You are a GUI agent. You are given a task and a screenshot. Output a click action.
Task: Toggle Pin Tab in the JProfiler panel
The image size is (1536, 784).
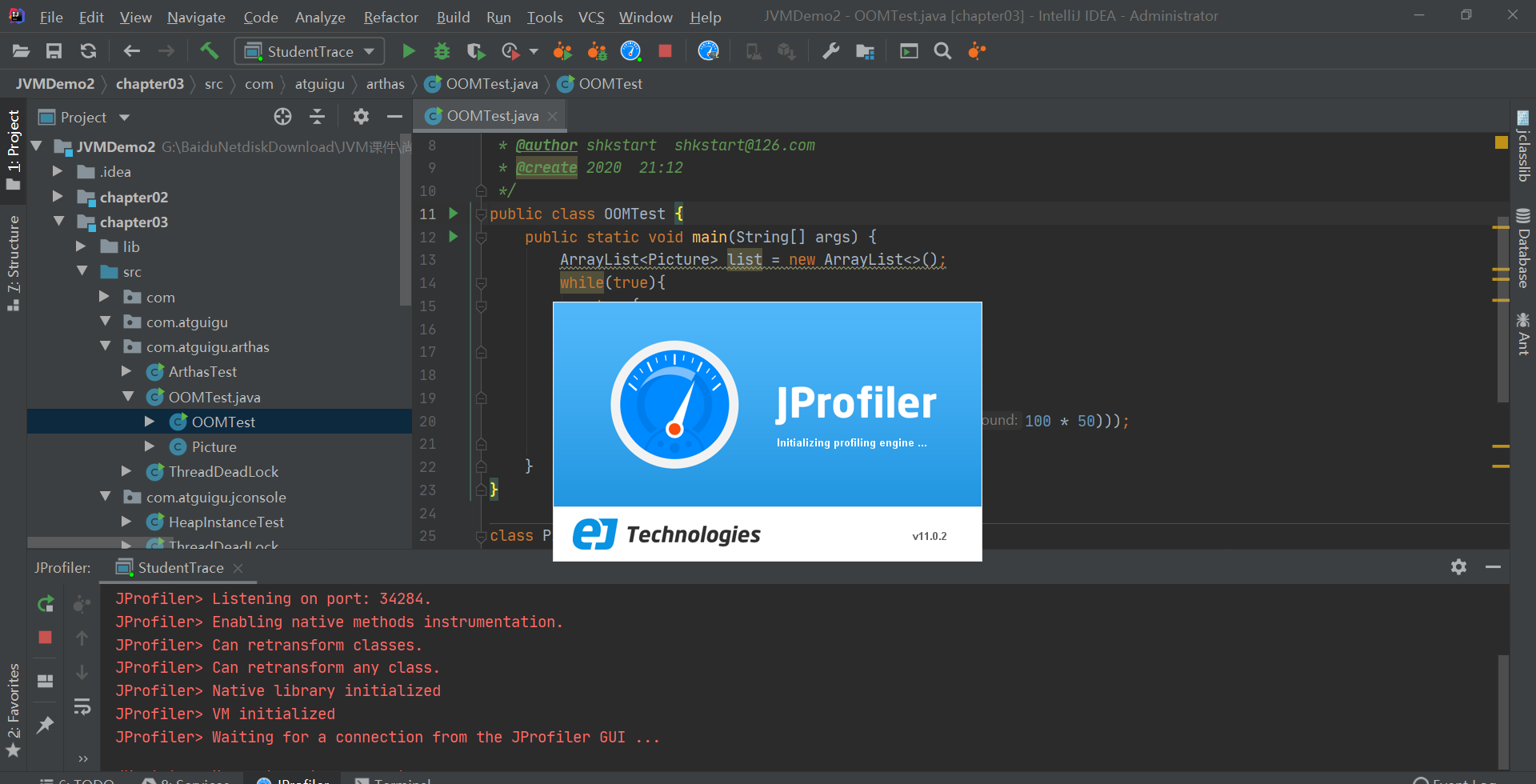pos(46,725)
